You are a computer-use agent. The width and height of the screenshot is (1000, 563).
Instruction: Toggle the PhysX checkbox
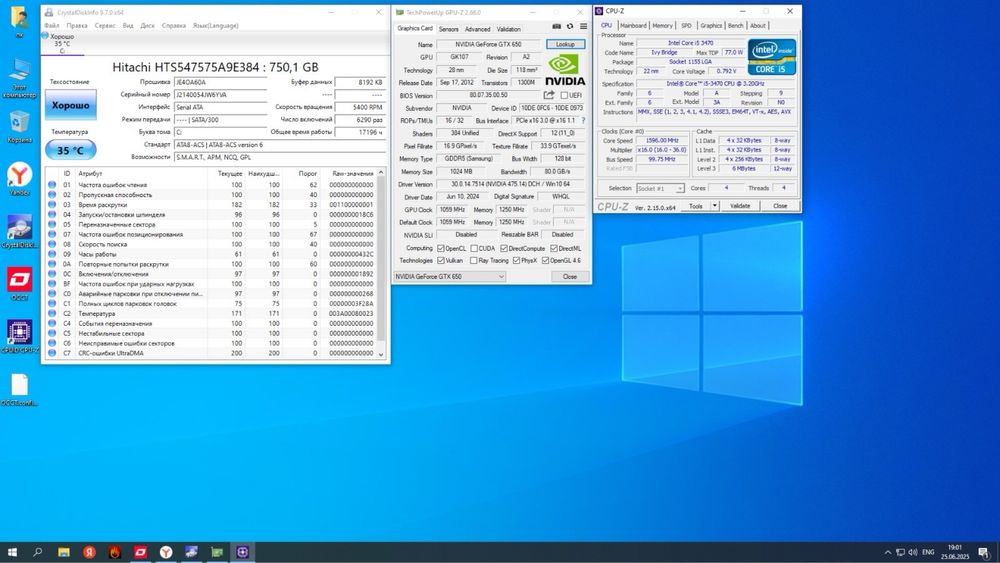point(516,260)
